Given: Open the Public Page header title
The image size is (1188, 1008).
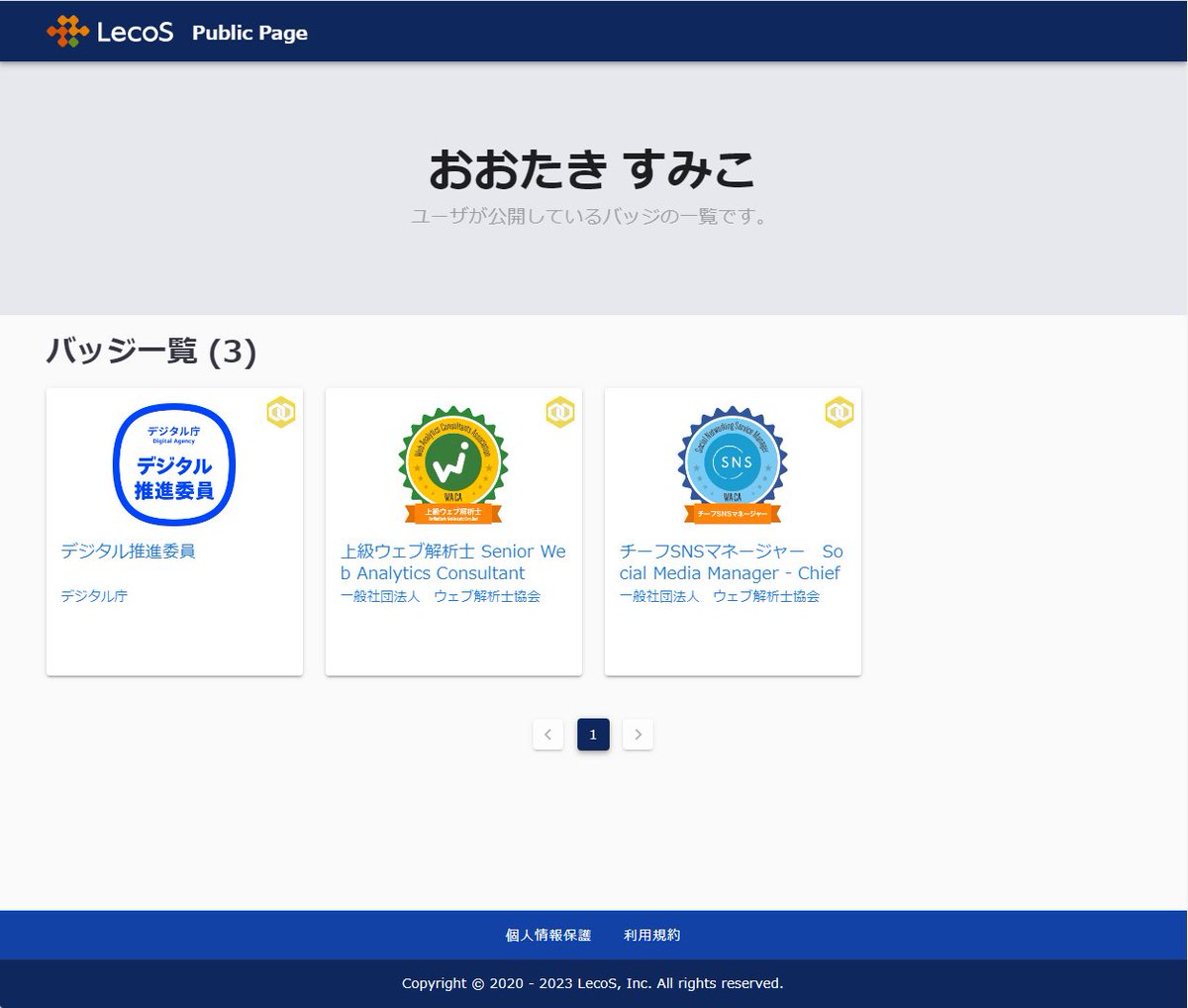Looking at the screenshot, I should coord(249,33).
